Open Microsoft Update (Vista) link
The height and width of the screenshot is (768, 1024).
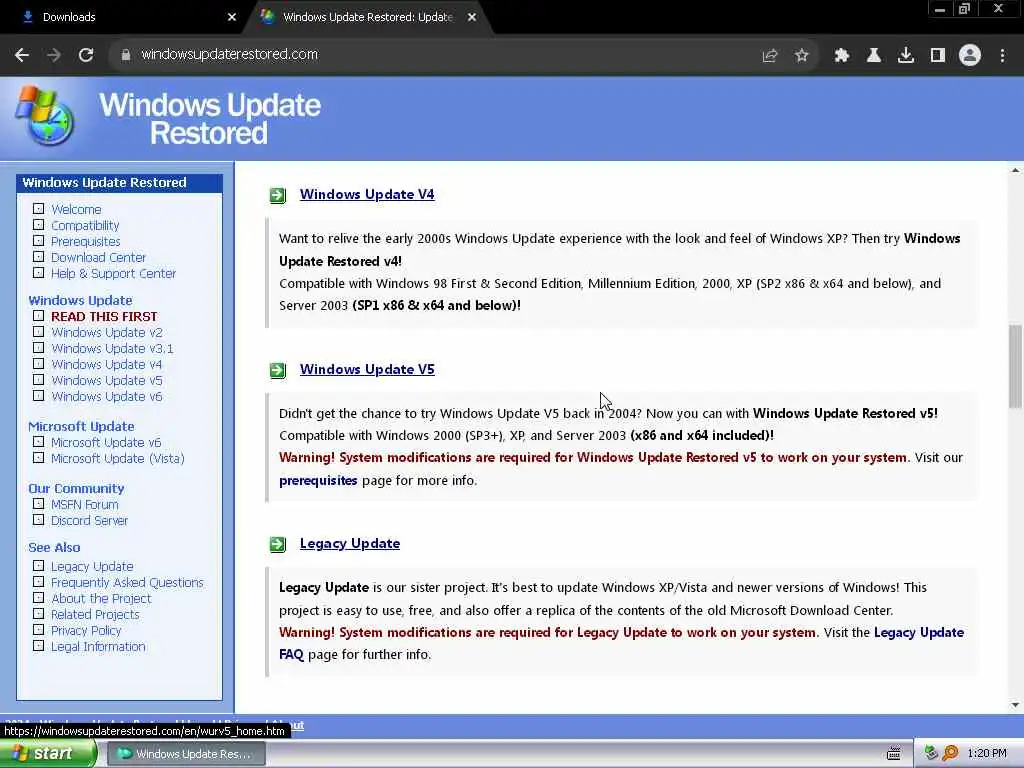(x=118, y=458)
